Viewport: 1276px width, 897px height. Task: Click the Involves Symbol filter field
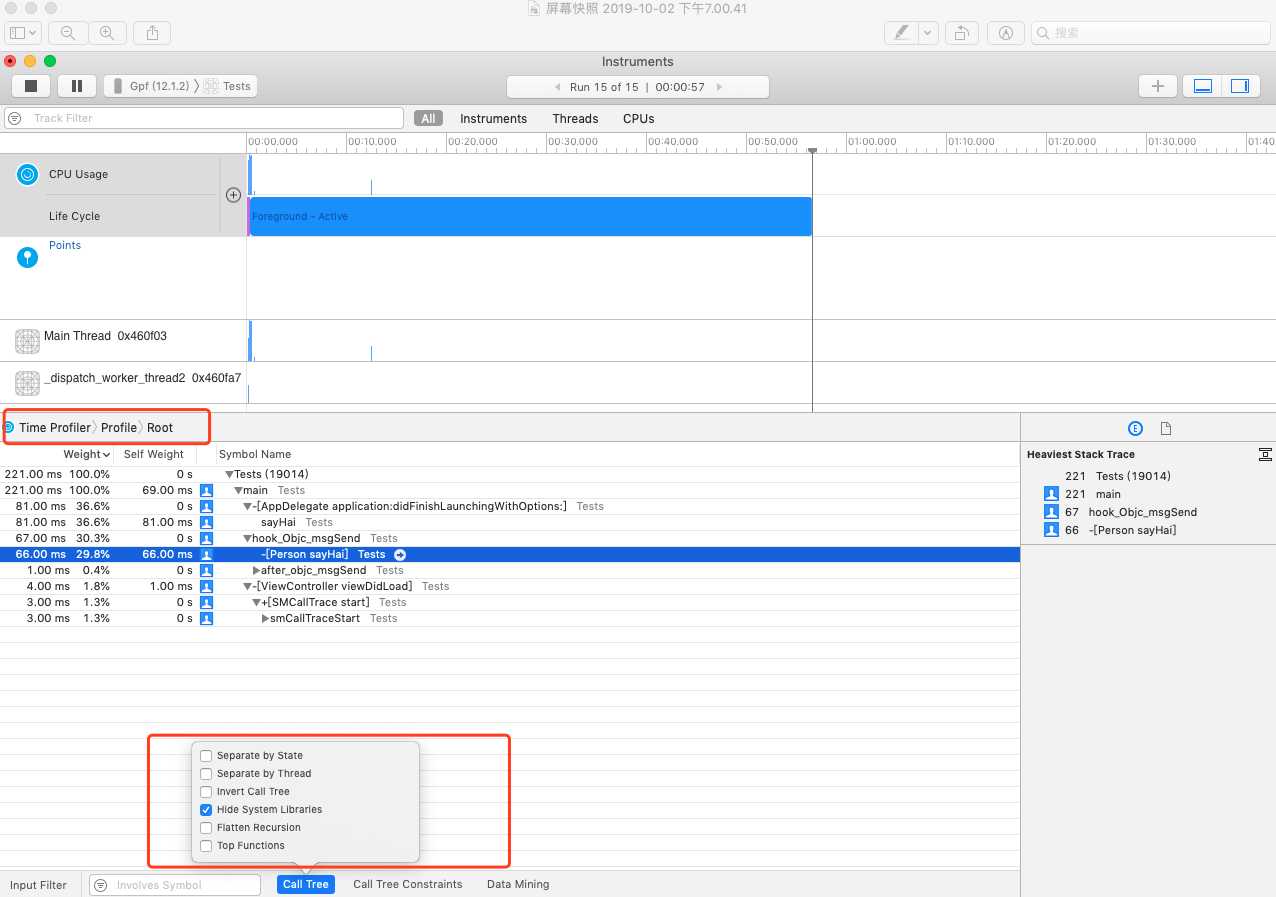(175, 885)
